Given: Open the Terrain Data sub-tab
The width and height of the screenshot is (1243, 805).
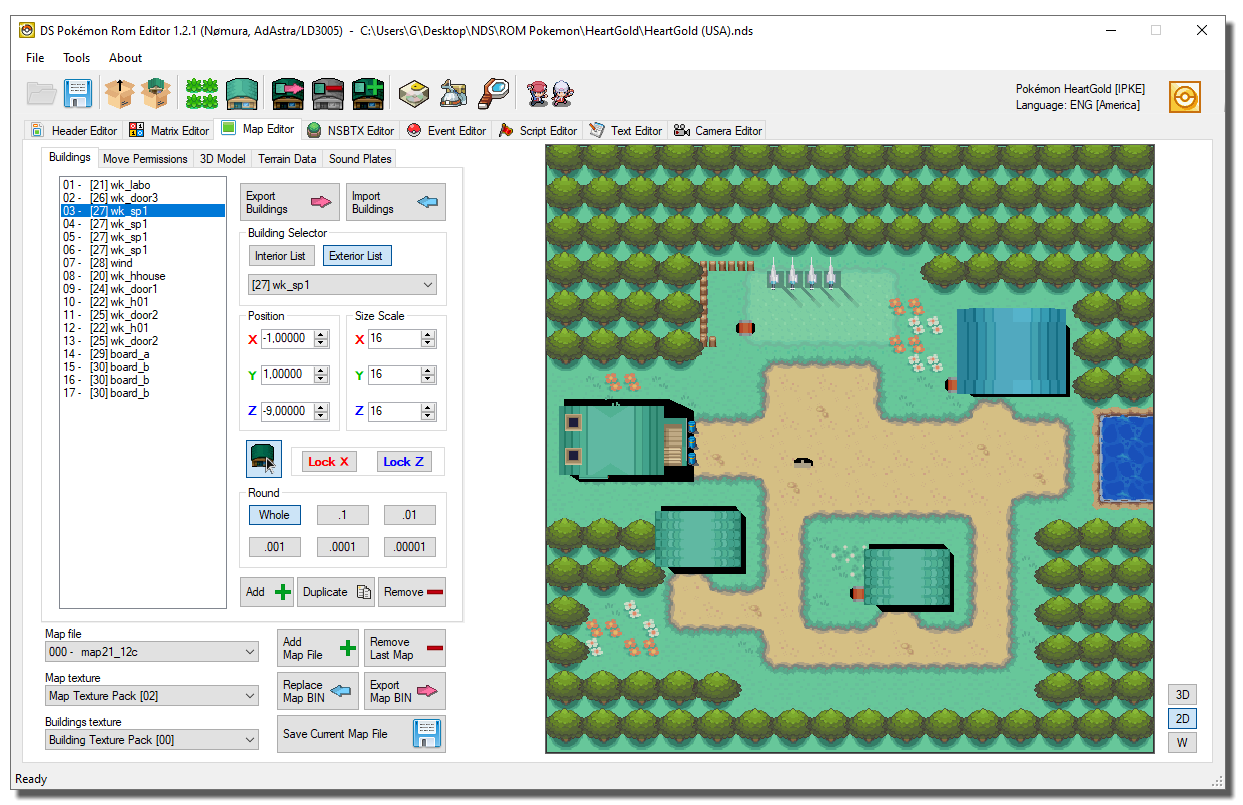Looking at the screenshot, I should pos(287,158).
